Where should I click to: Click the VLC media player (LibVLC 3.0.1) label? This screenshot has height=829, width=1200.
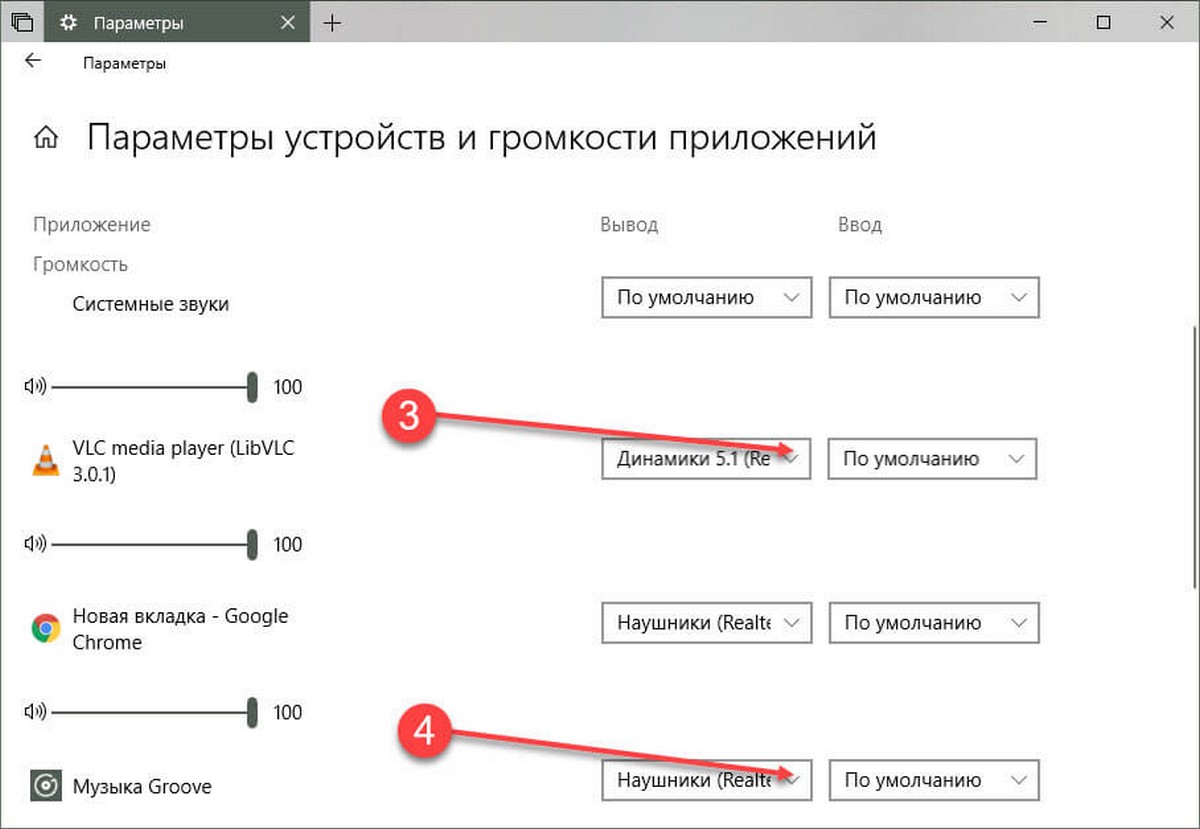click(x=184, y=462)
